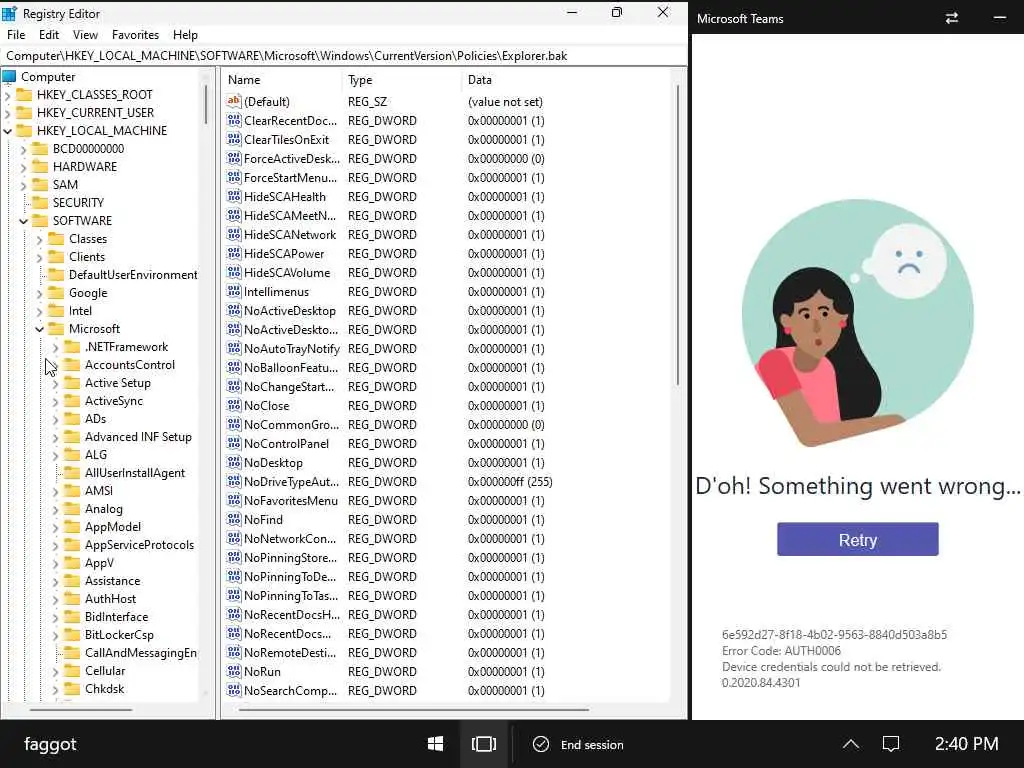Click the tree pane horizontal scrollbar
This screenshot has height=768, width=1024.
coord(81,709)
